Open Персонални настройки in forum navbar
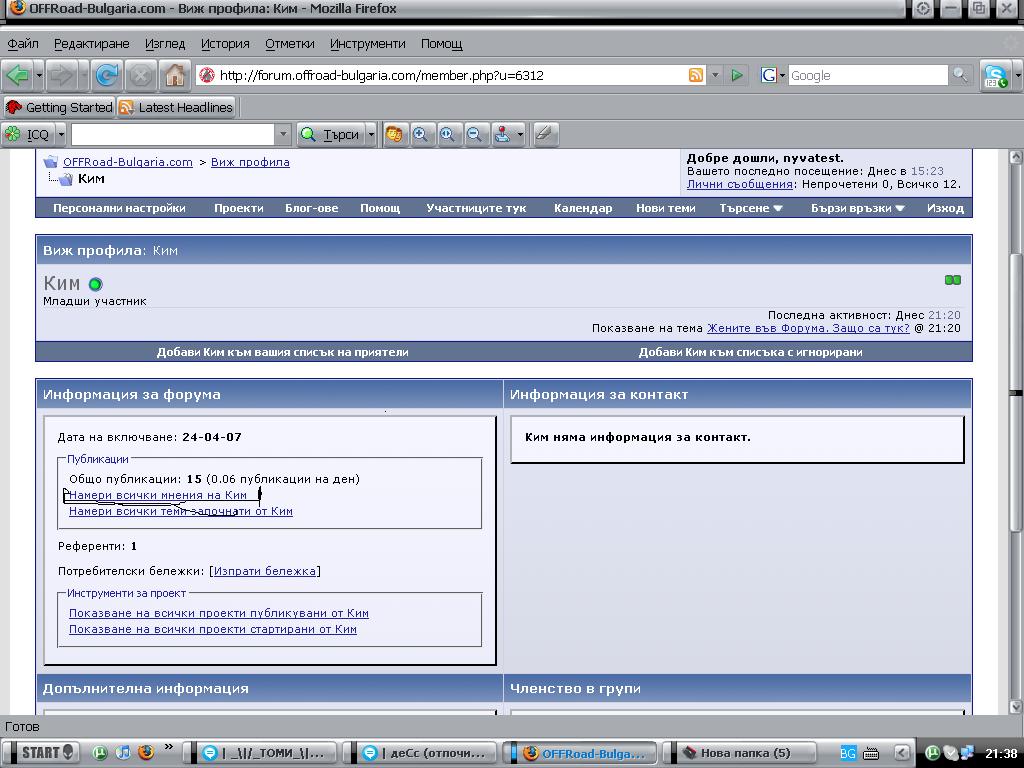The height and width of the screenshot is (768, 1024). (x=120, y=208)
